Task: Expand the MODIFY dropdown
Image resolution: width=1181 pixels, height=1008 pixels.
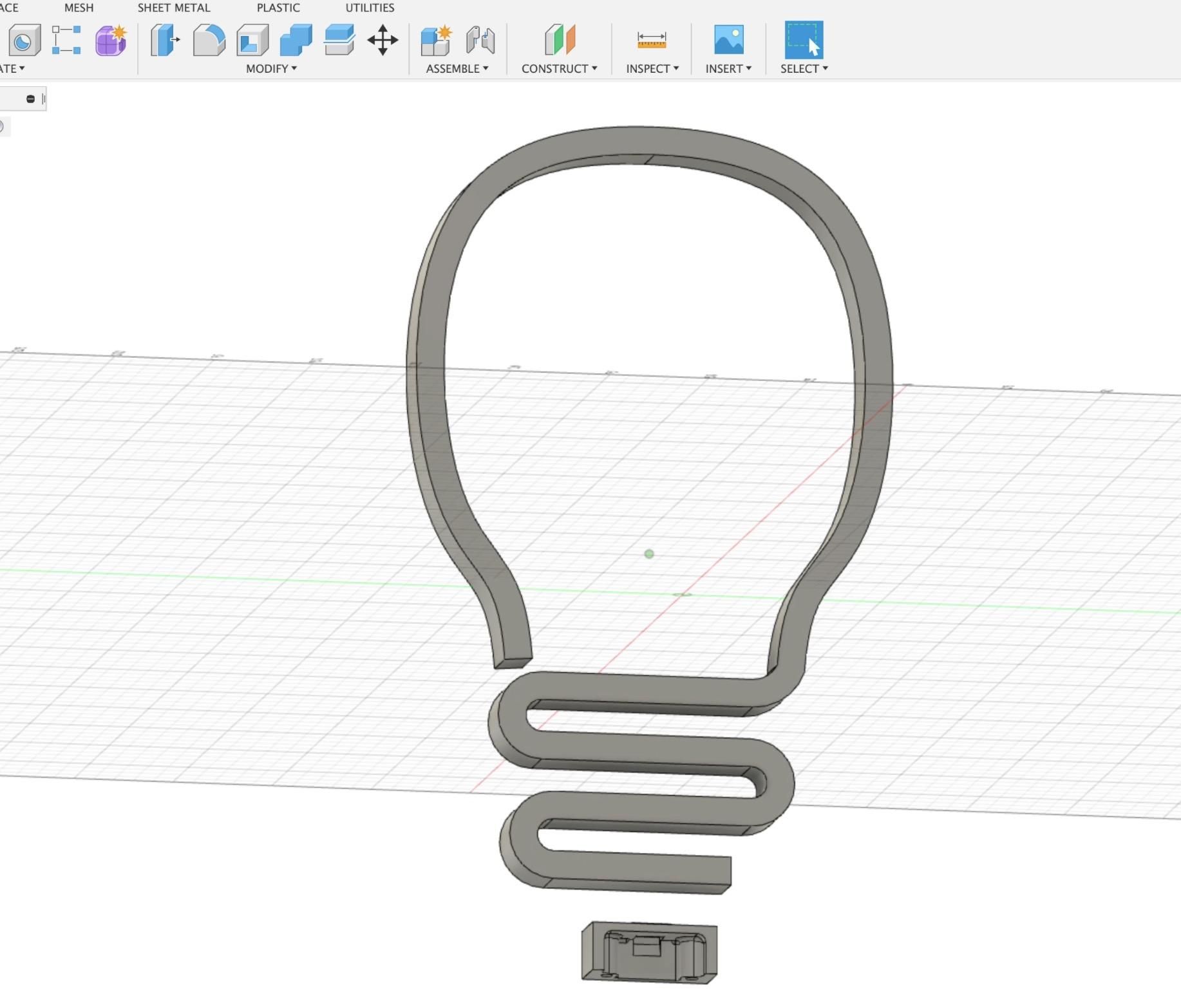Action: (270, 68)
